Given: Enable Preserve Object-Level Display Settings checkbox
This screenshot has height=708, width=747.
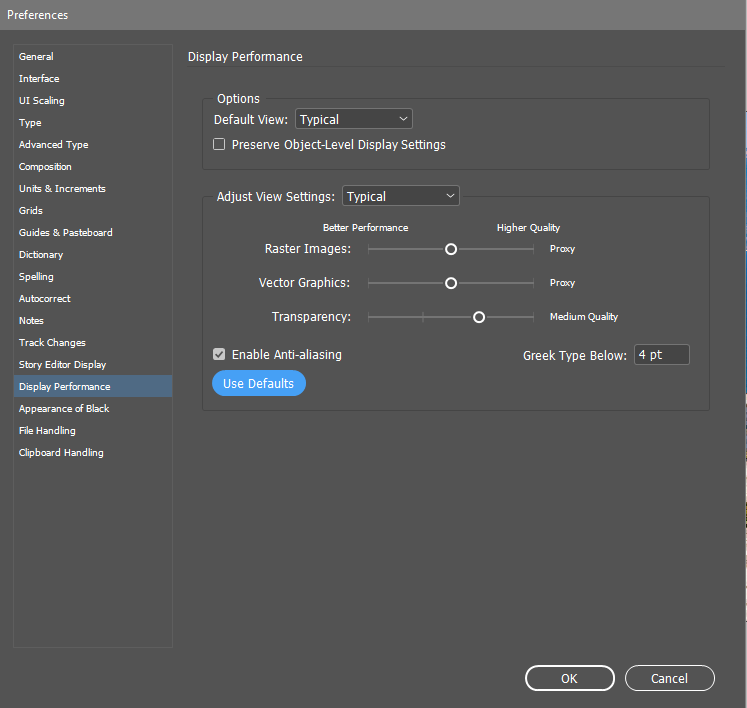Looking at the screenshot, I should pos(220,145).
